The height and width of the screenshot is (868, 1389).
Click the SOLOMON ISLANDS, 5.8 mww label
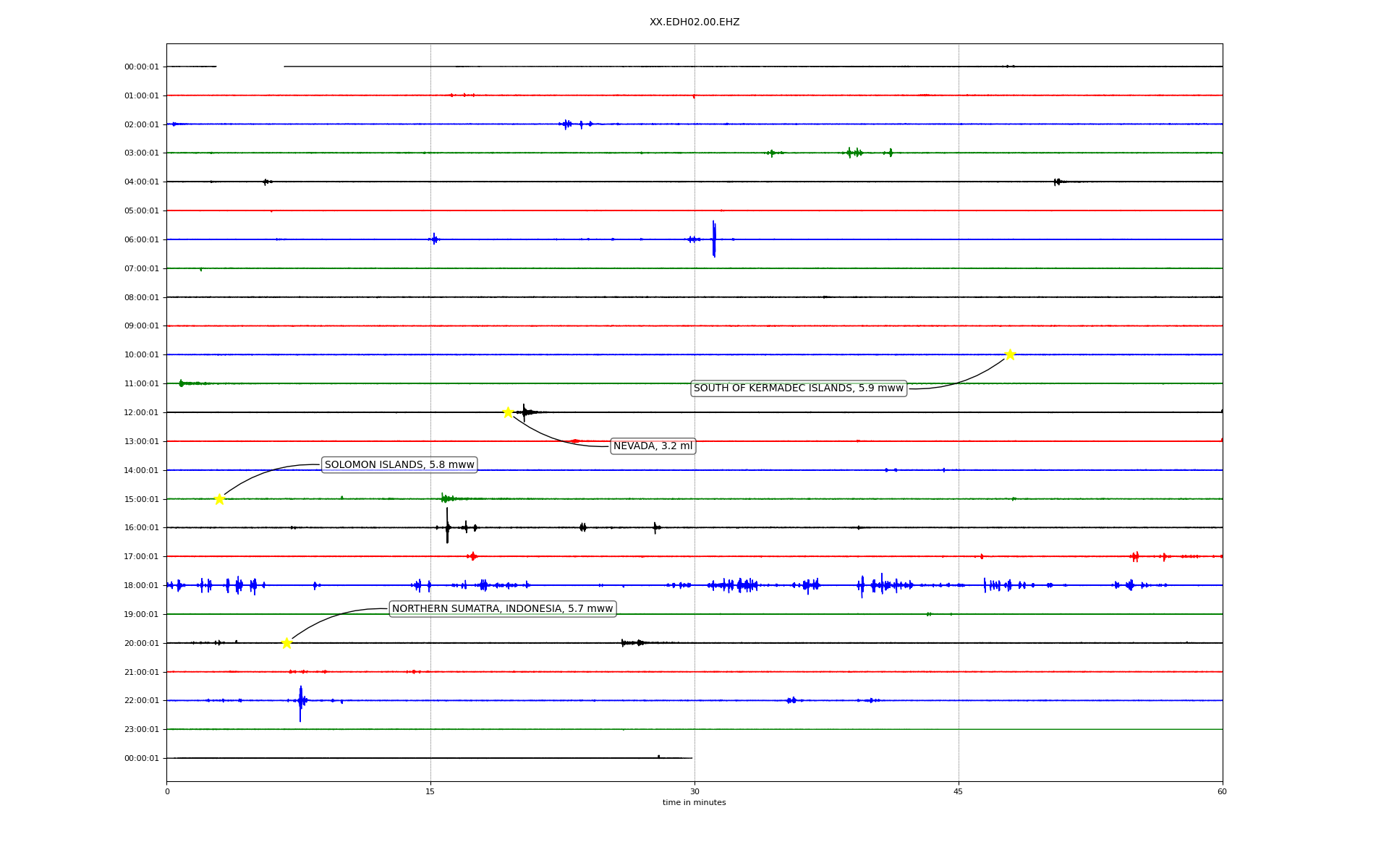399,465
